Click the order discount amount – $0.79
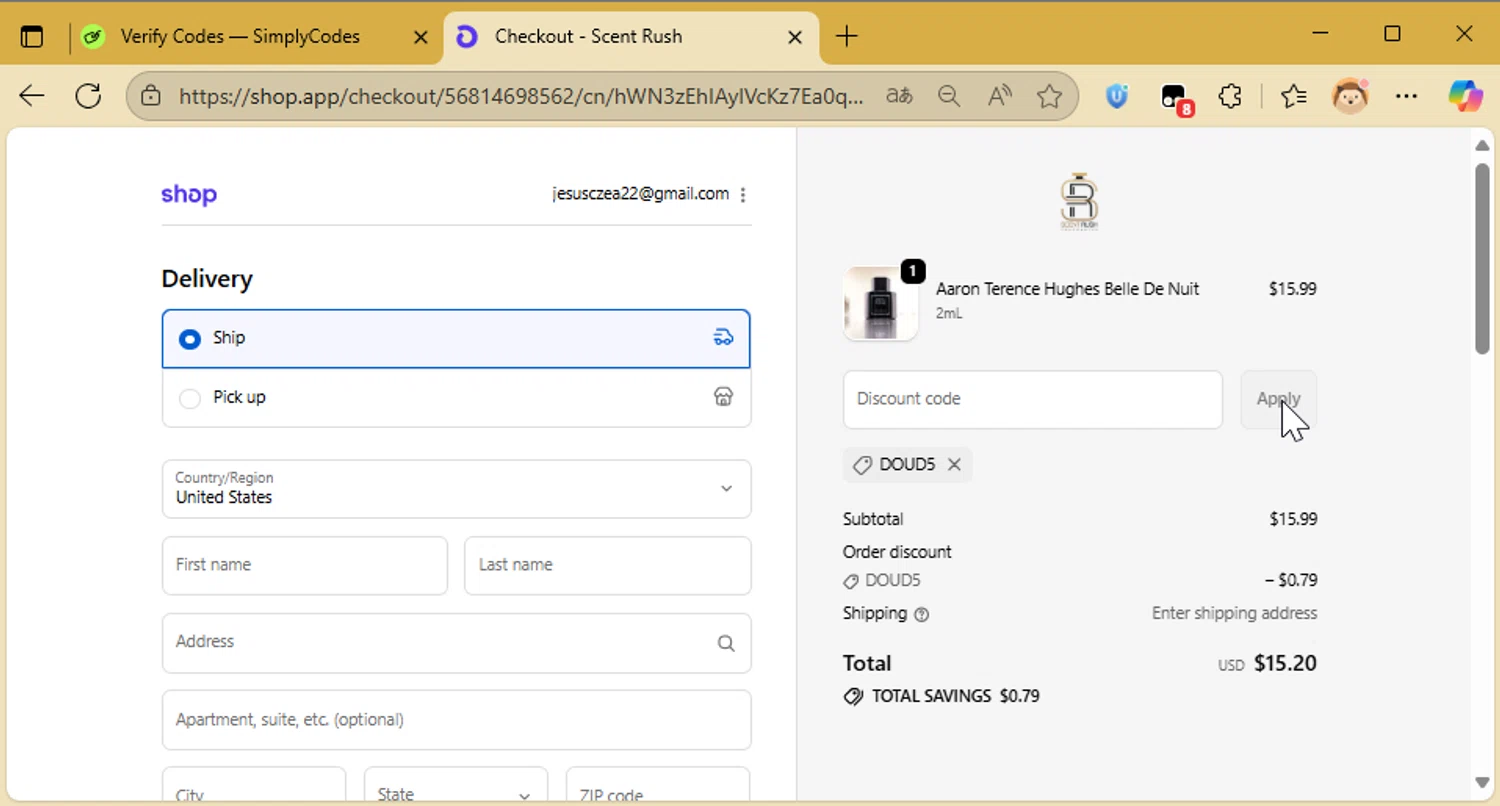The height and width of the screenshot is (806, 1500). pyautogui.click(x=1290, y=580)
